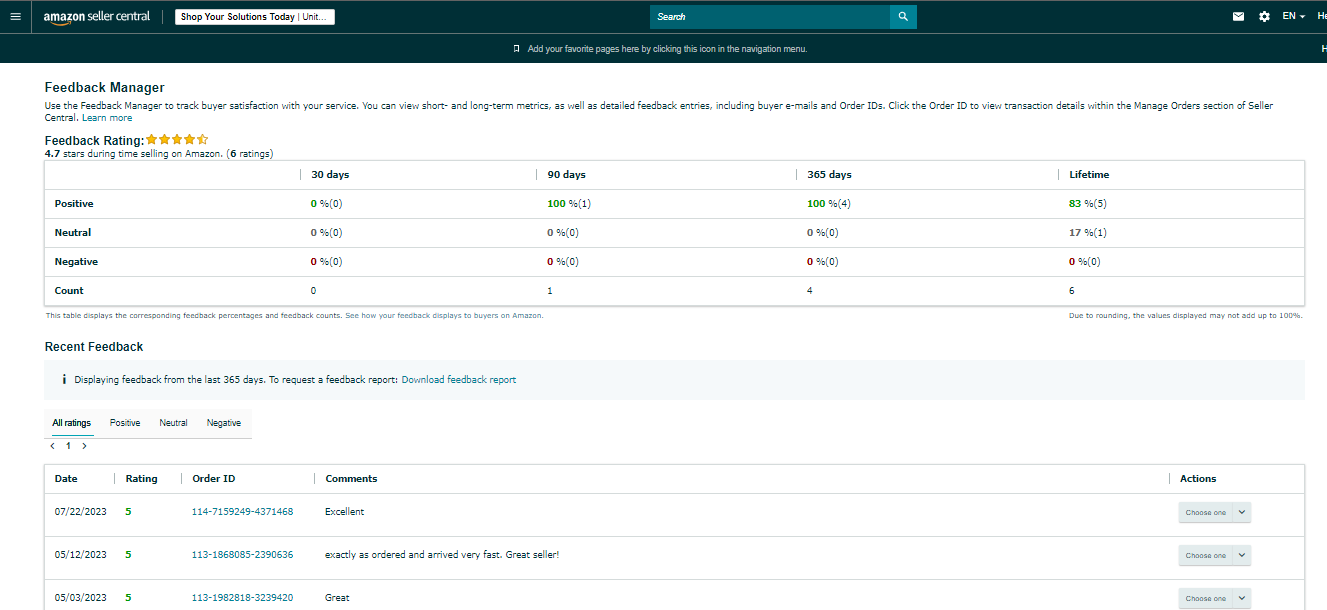Screen dimensions: 1327x610
Task: Click the info icon in Recent Feedback notice
Action: pos(64,380)
